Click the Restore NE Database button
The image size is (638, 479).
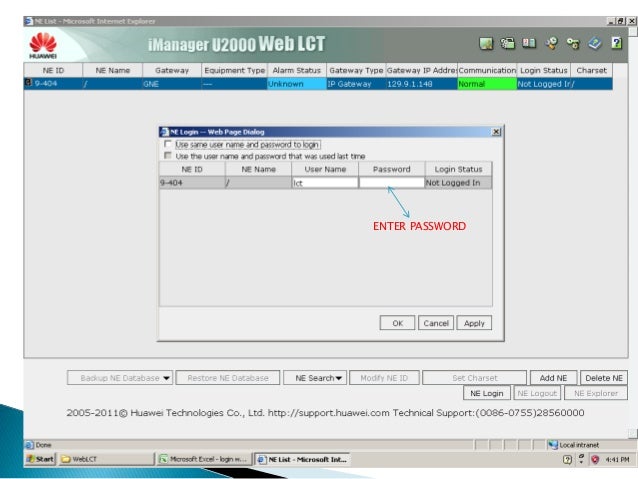(x=228, y=378)
